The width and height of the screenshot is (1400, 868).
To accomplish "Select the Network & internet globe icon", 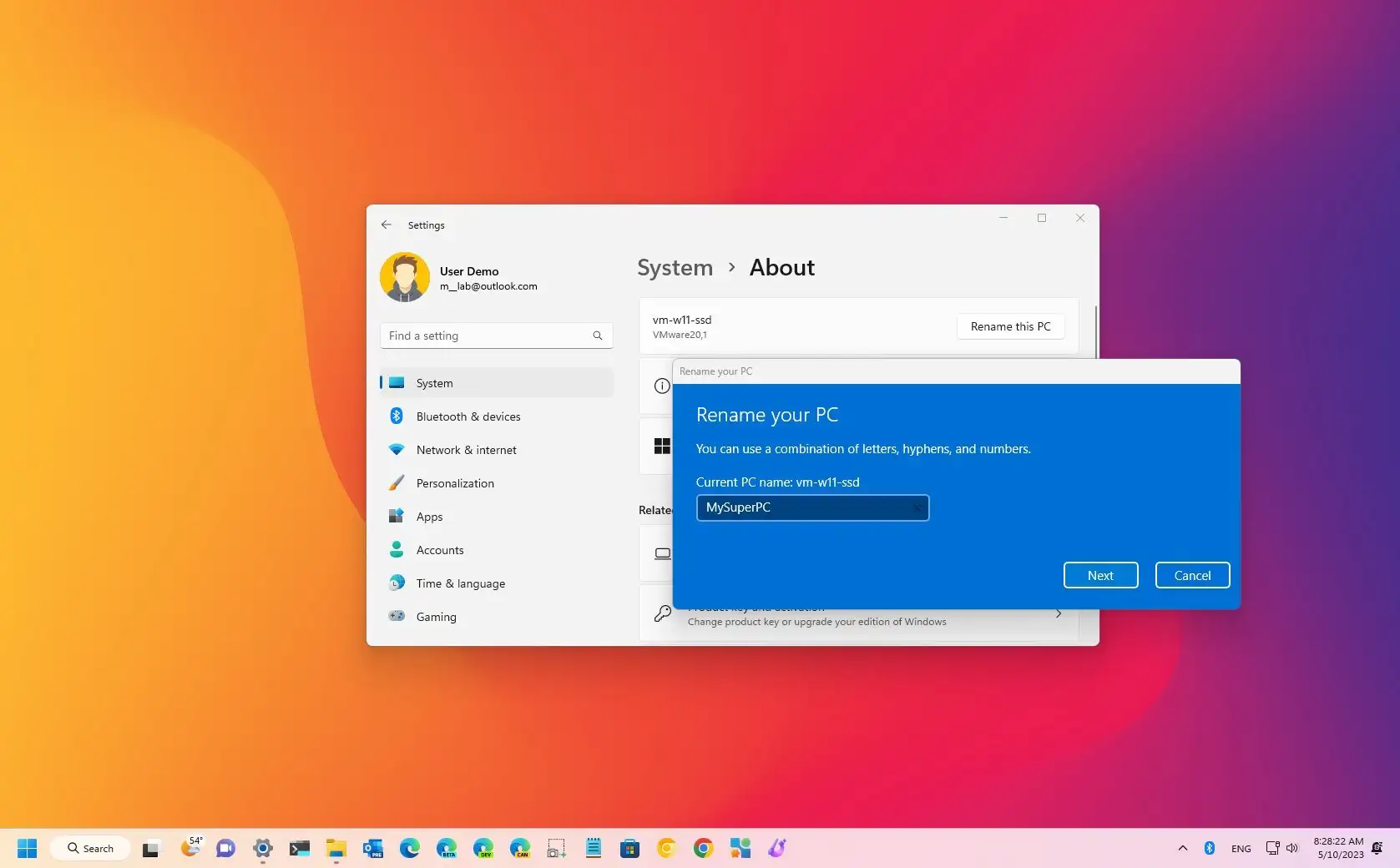I will click(x=397, y=449).
